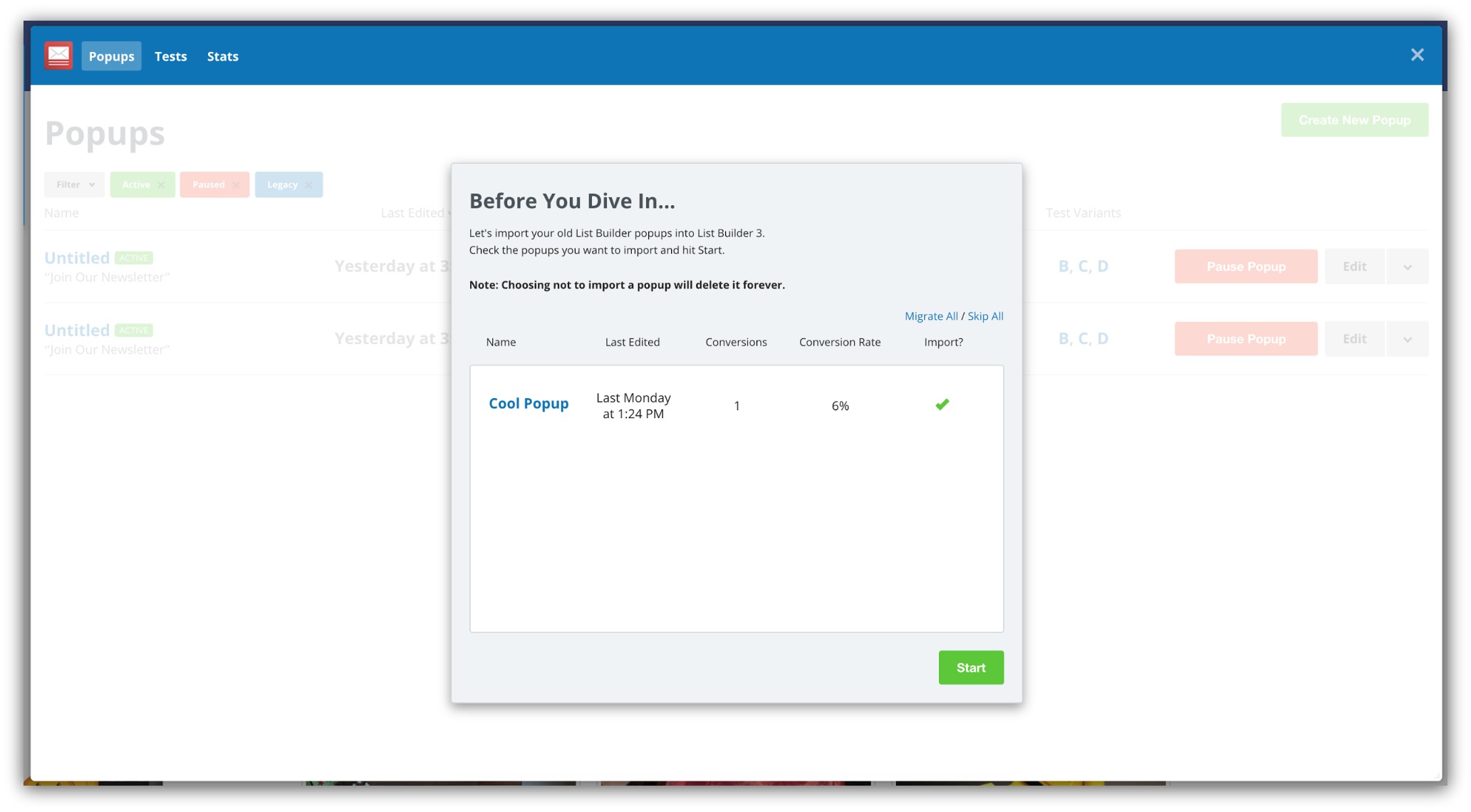1471x812 pixels.
Task: Open the second Untitled popup link
Action: (77, 330)
